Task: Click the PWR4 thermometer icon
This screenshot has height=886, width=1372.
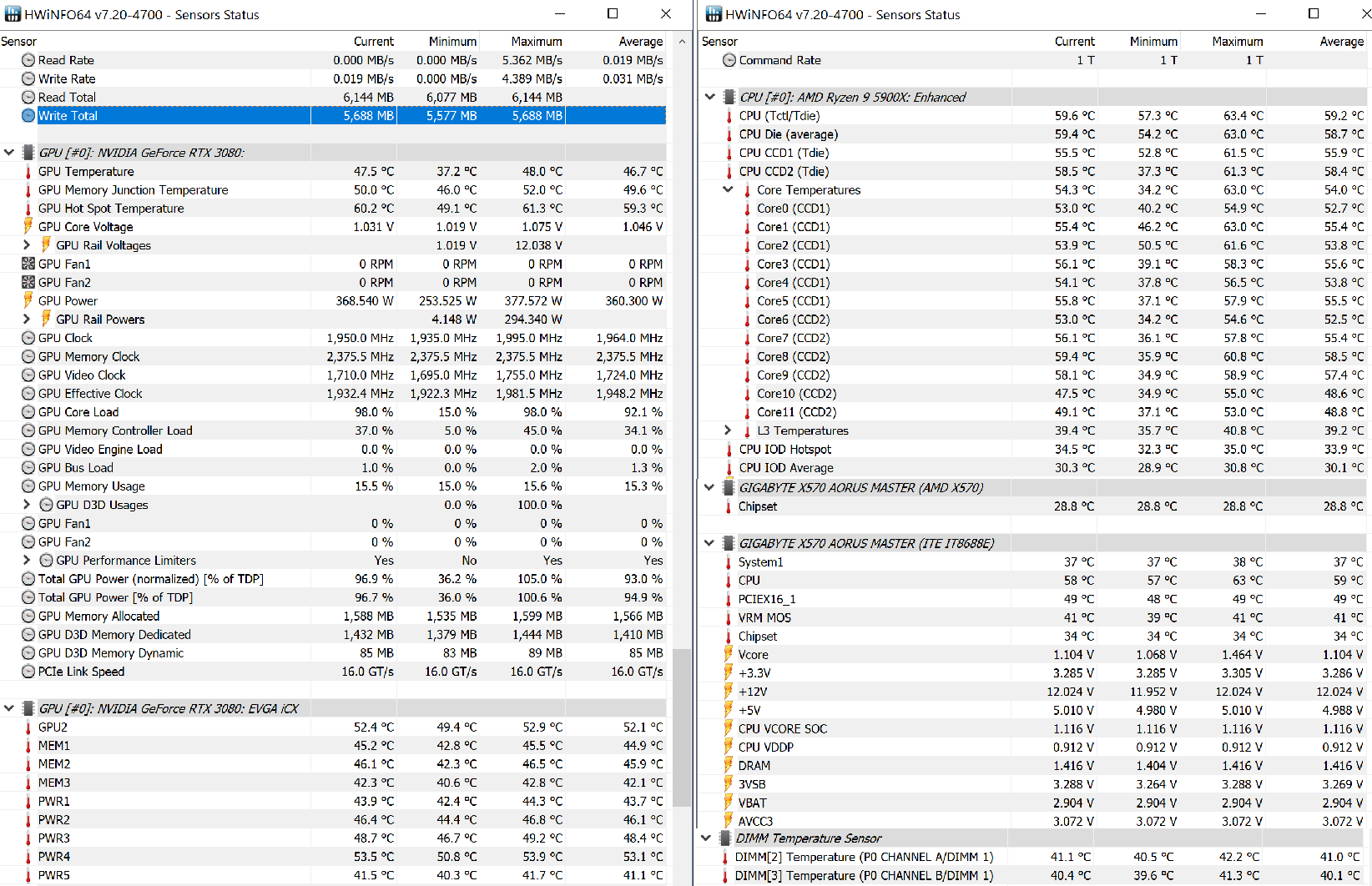Action: click(x=28, y=856)
